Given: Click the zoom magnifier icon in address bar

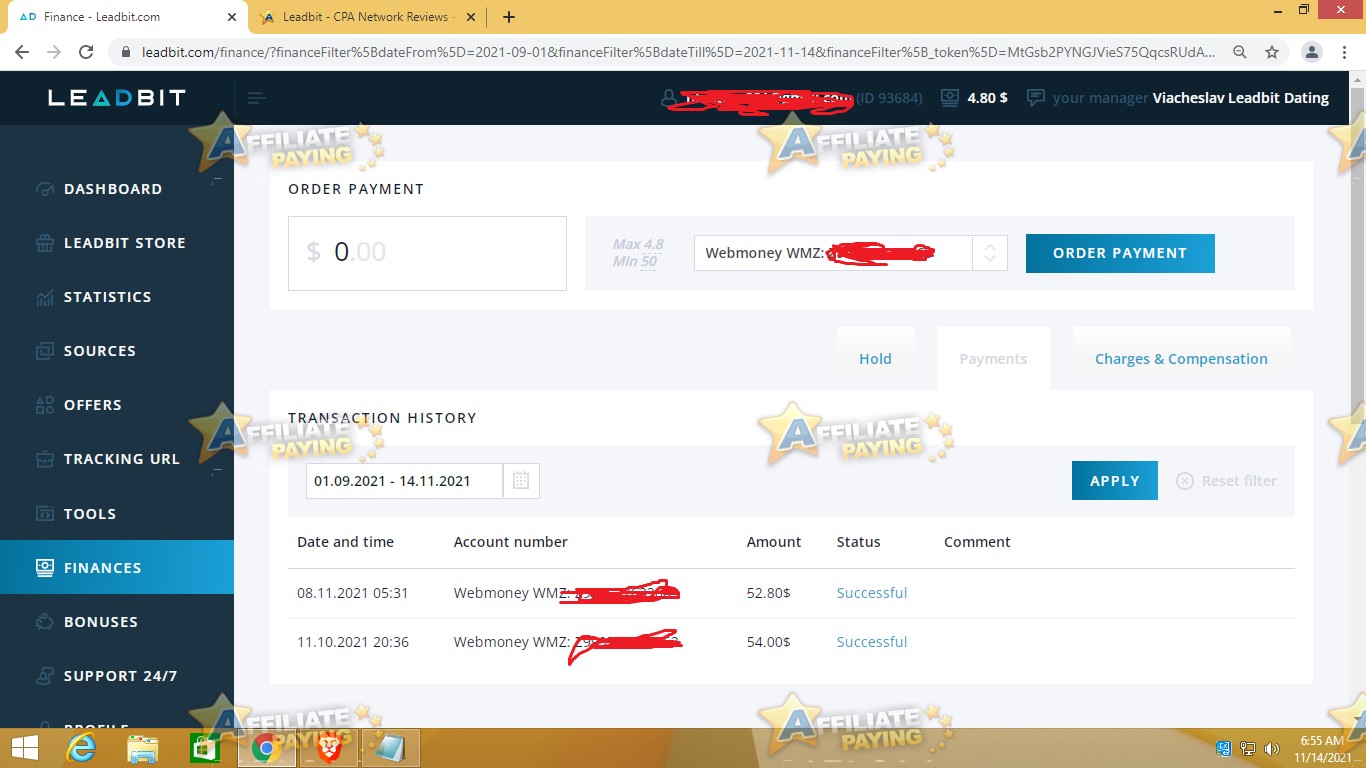Looking at the screenshot, I should 1240,52.
